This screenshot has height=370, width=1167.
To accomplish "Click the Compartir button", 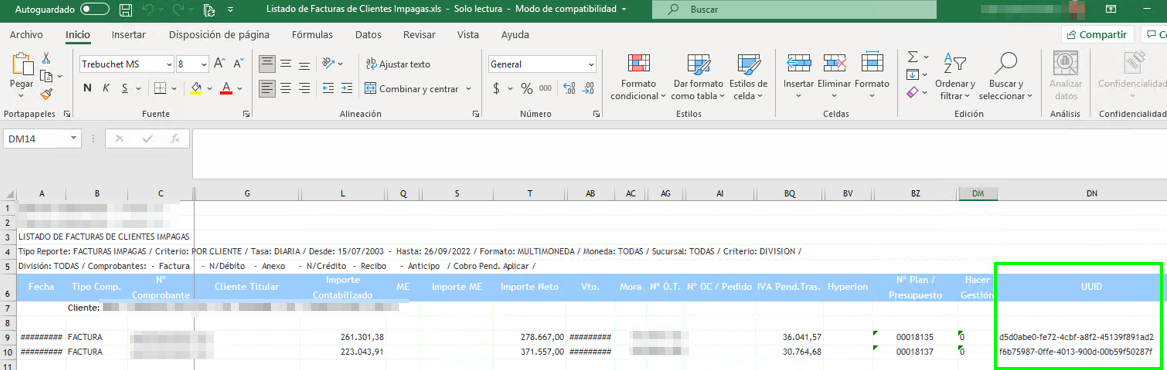I will tap(1098, 34).
